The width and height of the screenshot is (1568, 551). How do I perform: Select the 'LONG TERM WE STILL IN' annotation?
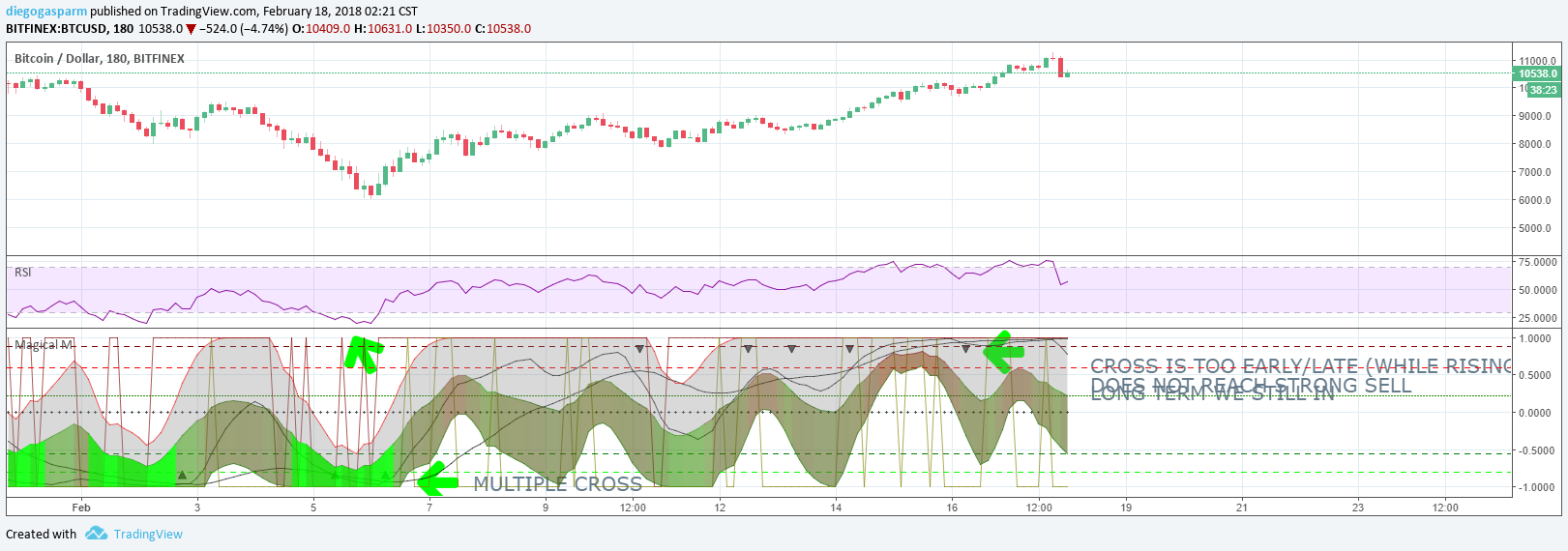[x=1212, y=393]
